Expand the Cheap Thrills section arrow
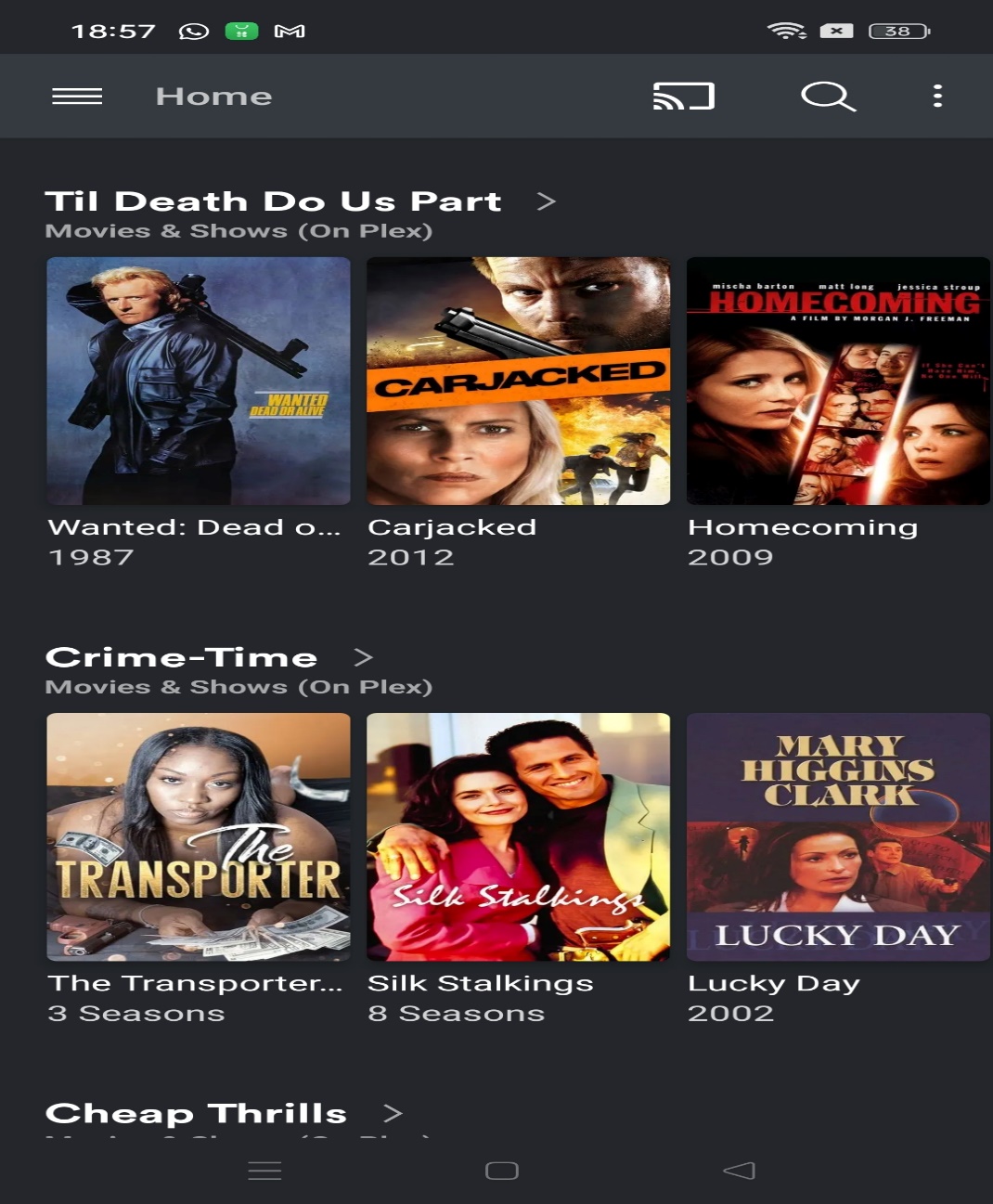 (x=393, y=1112)
